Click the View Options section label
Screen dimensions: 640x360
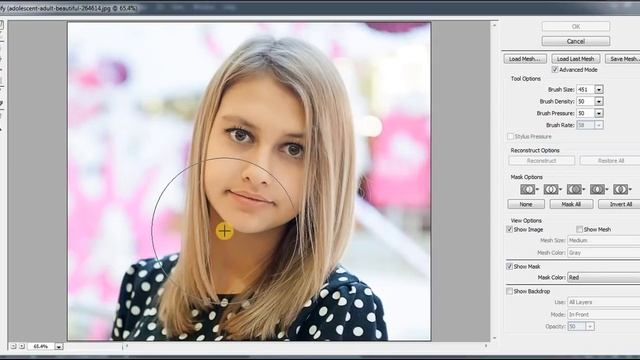pos(526,220)
